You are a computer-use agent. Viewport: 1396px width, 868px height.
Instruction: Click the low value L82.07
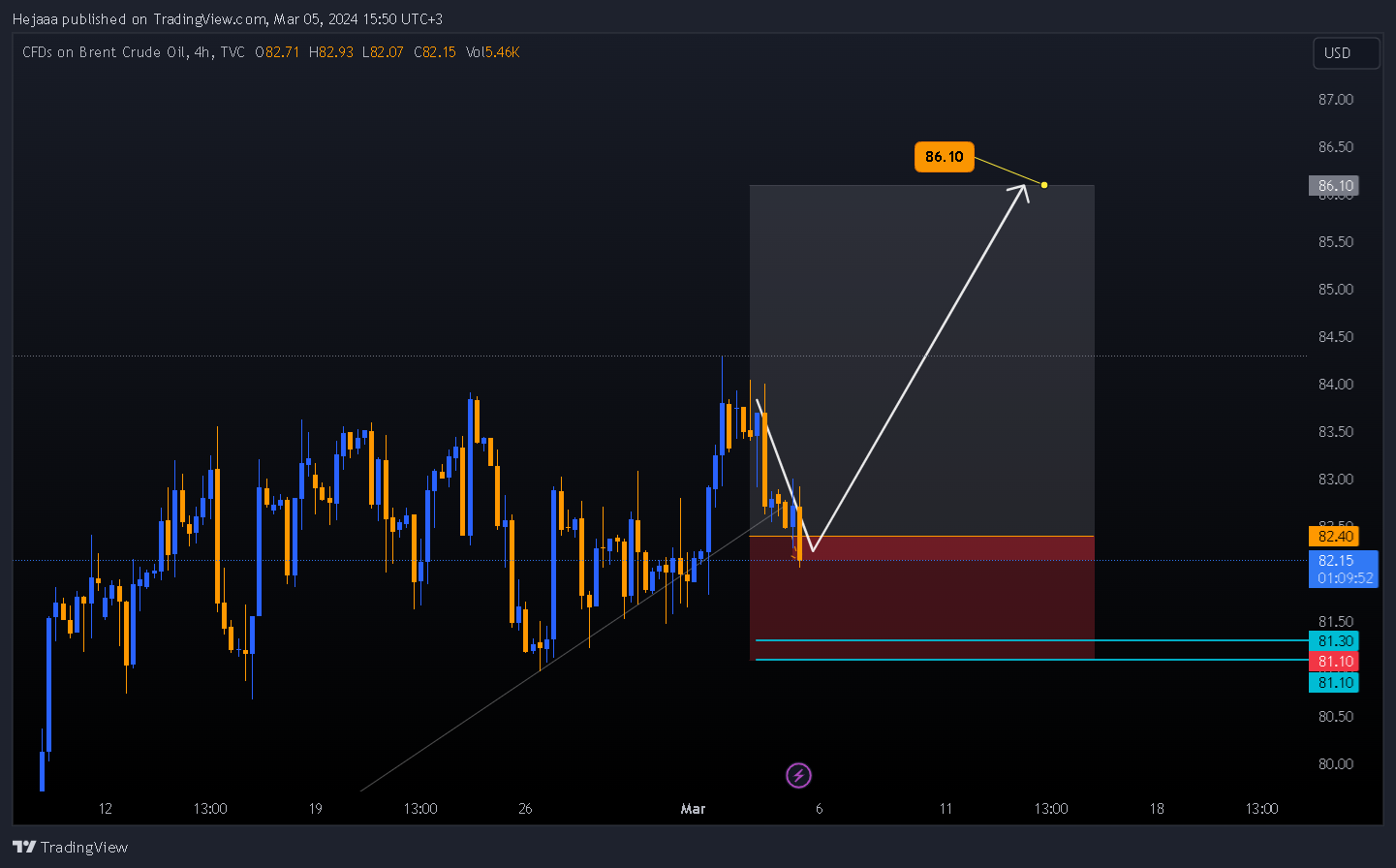pyautogui.click(x=383, y=52)
